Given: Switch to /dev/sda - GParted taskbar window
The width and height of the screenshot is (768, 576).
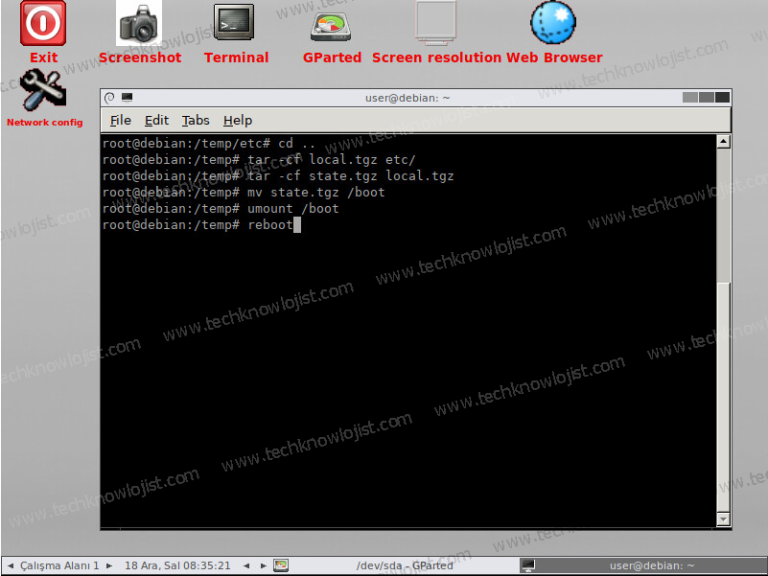Looking at the screenshot, I should pos(405,566).
